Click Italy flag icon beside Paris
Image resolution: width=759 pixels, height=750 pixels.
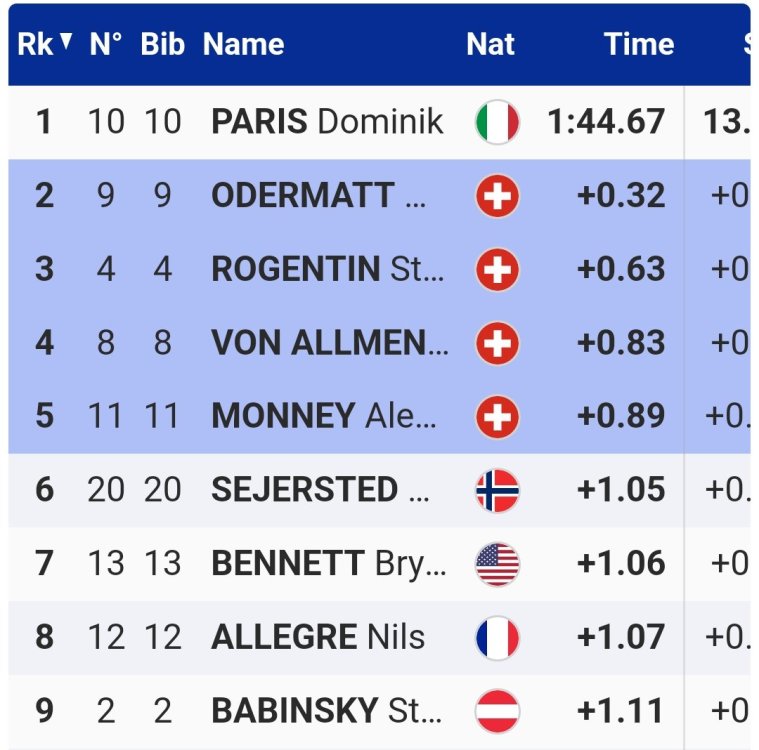497,122
